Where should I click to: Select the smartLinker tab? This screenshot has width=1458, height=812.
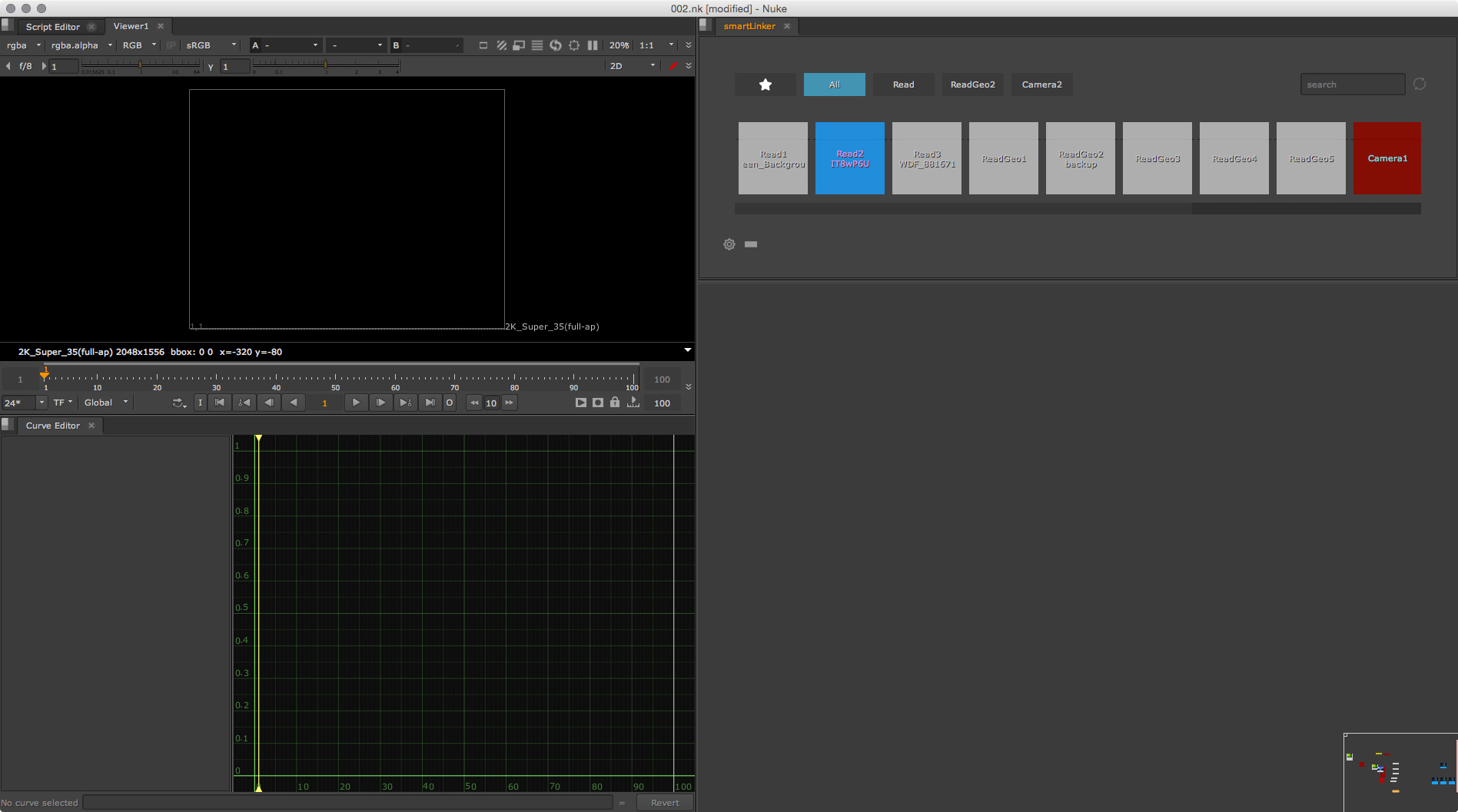[749, 26]
